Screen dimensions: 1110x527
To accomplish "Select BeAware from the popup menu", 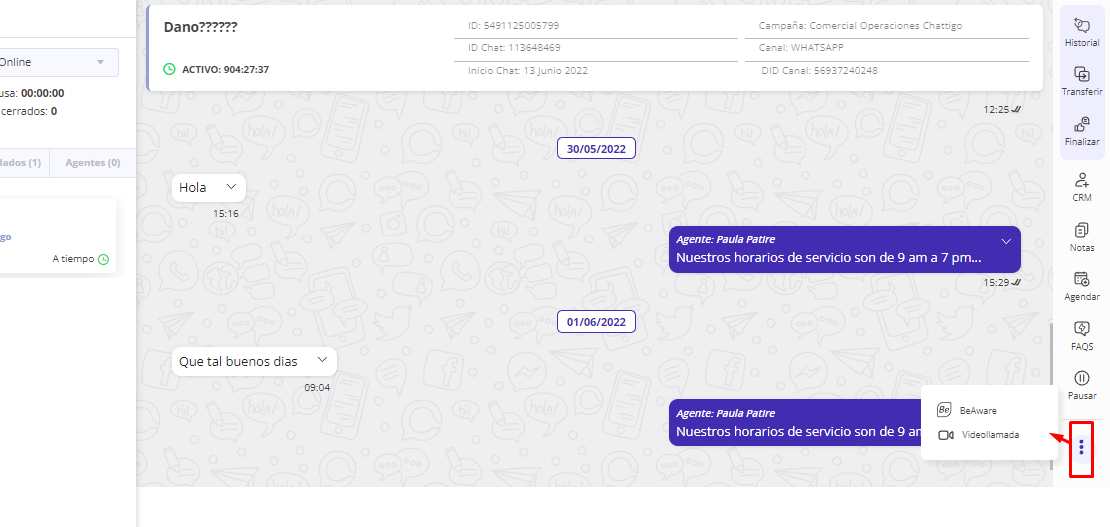I will point(977,410).
